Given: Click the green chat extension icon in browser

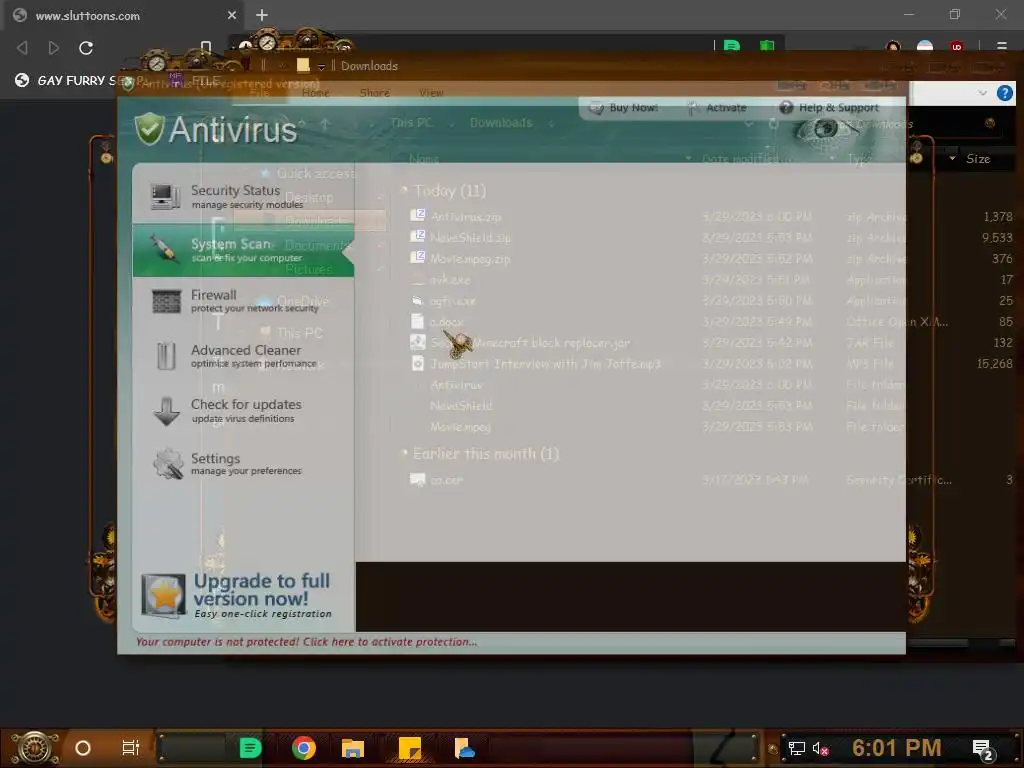Looking at the screenshot, I should coord(731,46).
